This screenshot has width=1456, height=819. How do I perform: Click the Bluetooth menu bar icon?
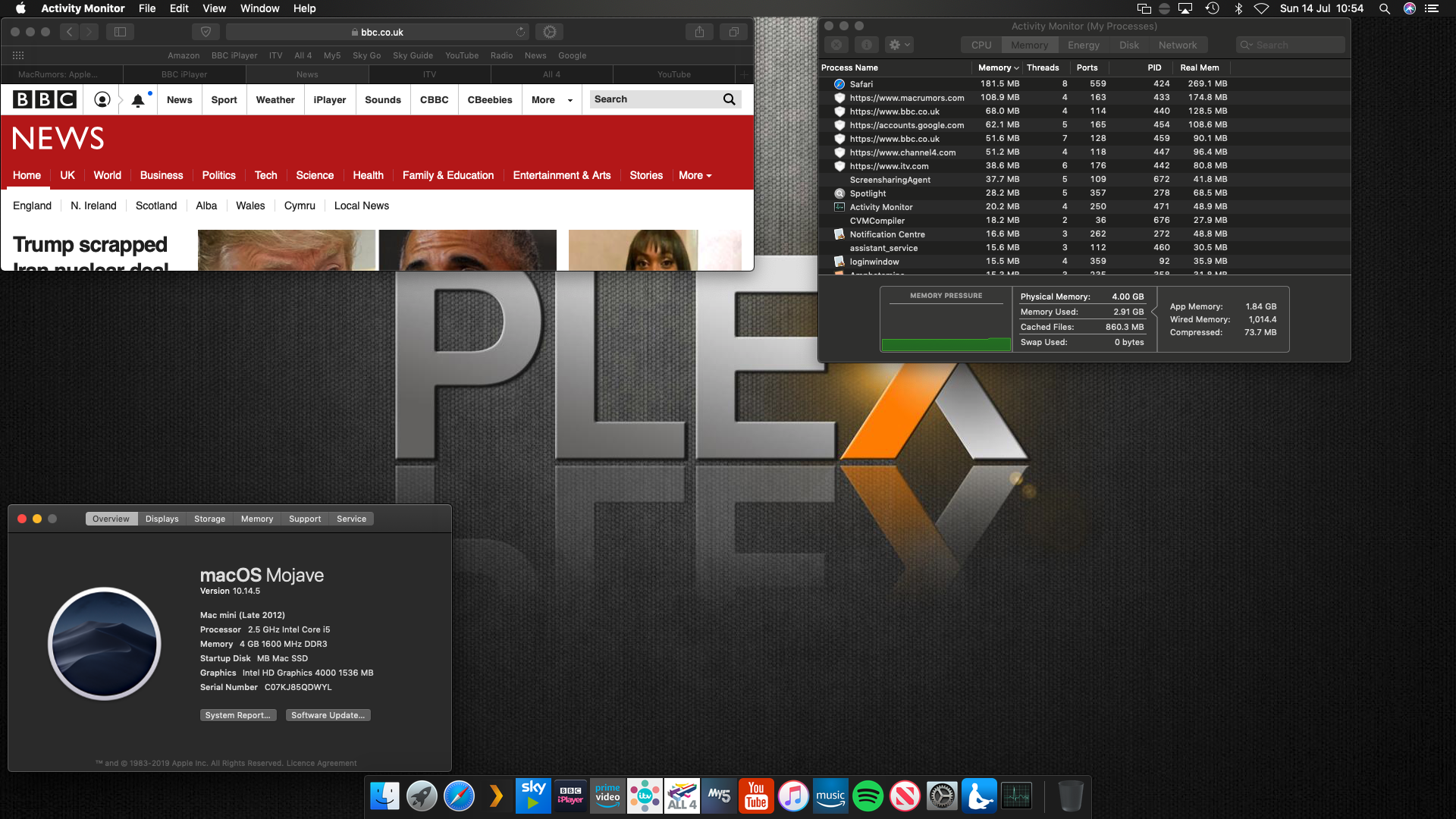pyautogui.click(x=1238, y=8)
